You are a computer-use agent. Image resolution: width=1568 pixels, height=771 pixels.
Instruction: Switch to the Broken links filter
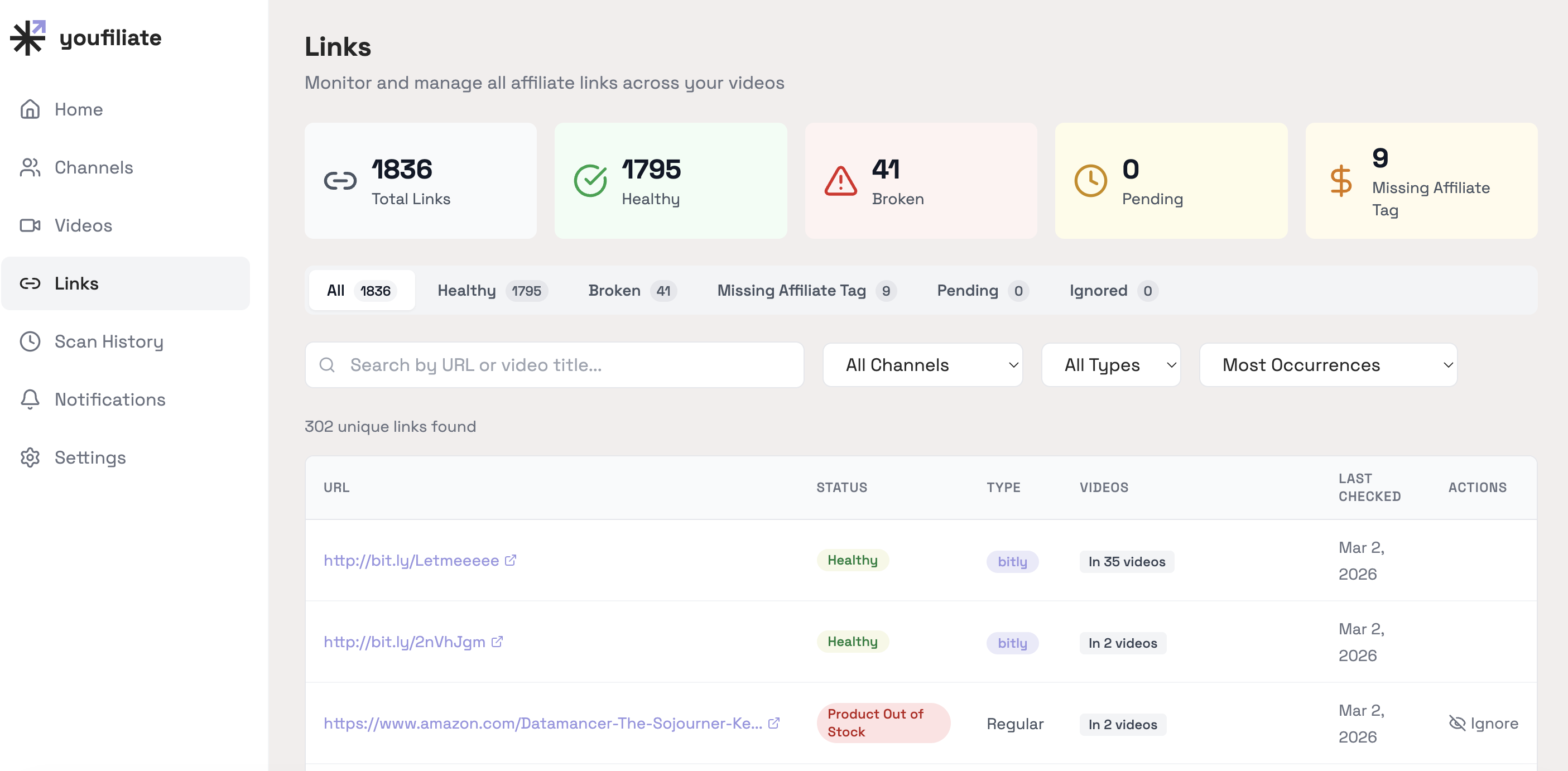click(x=631, y=290)
